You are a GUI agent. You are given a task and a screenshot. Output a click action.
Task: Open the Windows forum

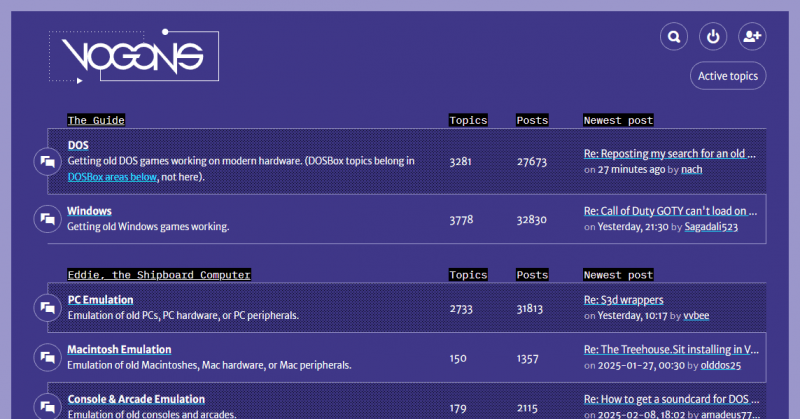point(89,211)
